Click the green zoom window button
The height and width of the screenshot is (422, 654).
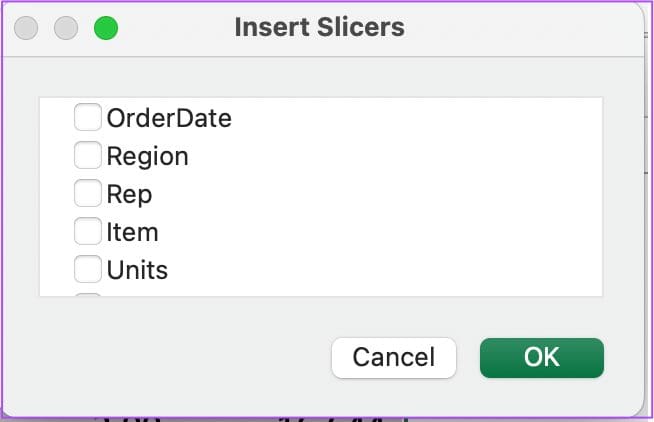click(106, 28)
